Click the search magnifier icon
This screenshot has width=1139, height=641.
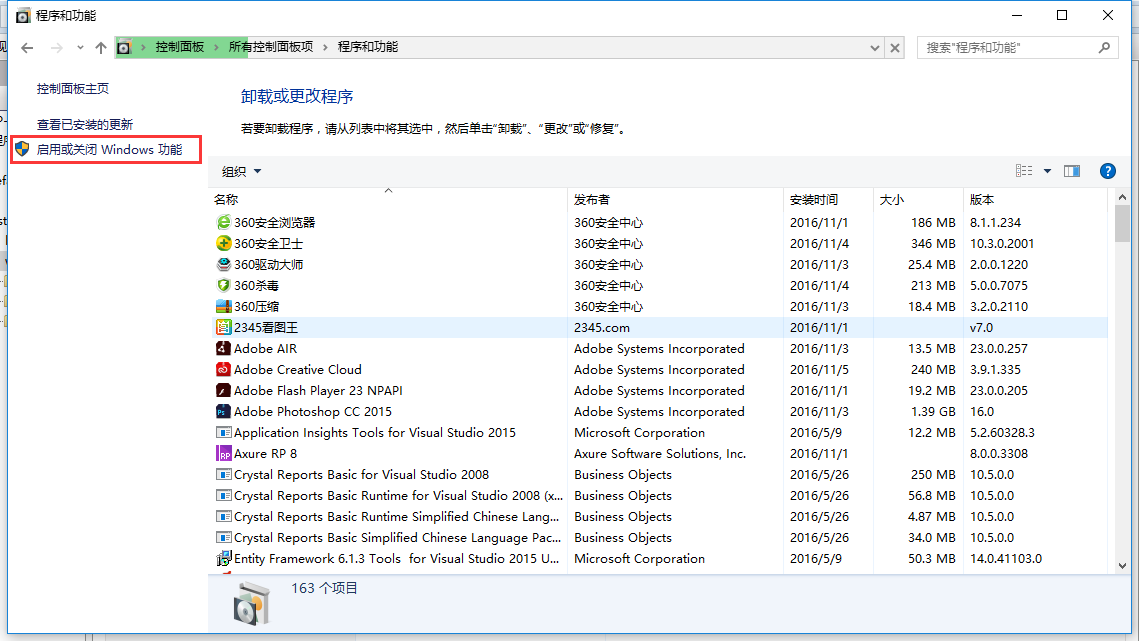click(1104, 47)
